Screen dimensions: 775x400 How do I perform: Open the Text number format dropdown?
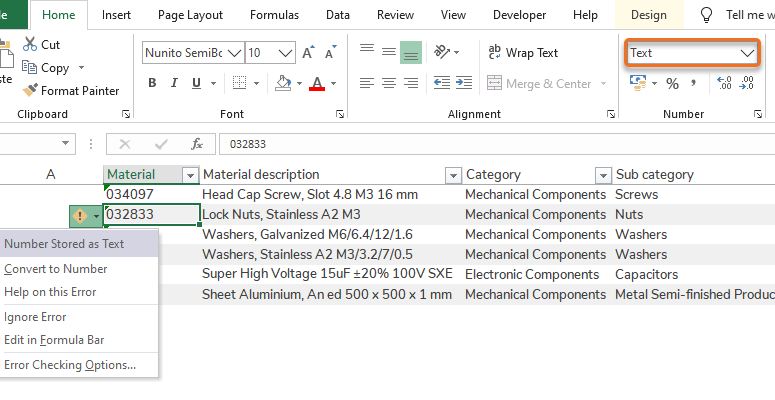(x=747, y=53)
